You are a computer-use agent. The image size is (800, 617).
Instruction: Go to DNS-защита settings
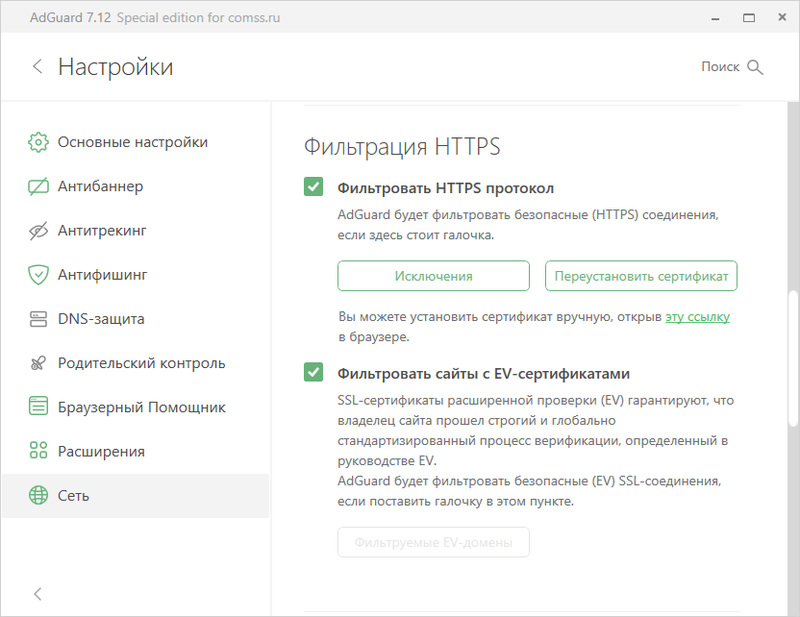coord(135,319)
